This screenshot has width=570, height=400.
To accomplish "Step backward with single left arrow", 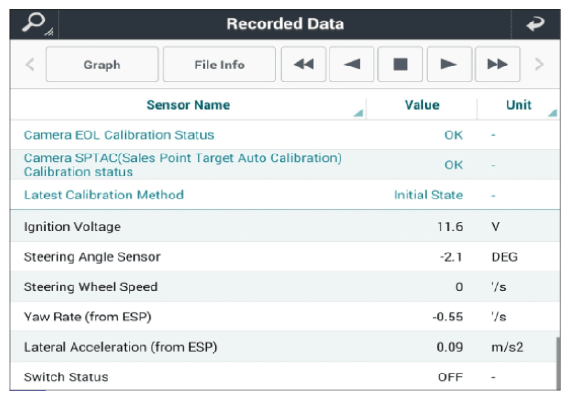I will (x=352, y=64).
